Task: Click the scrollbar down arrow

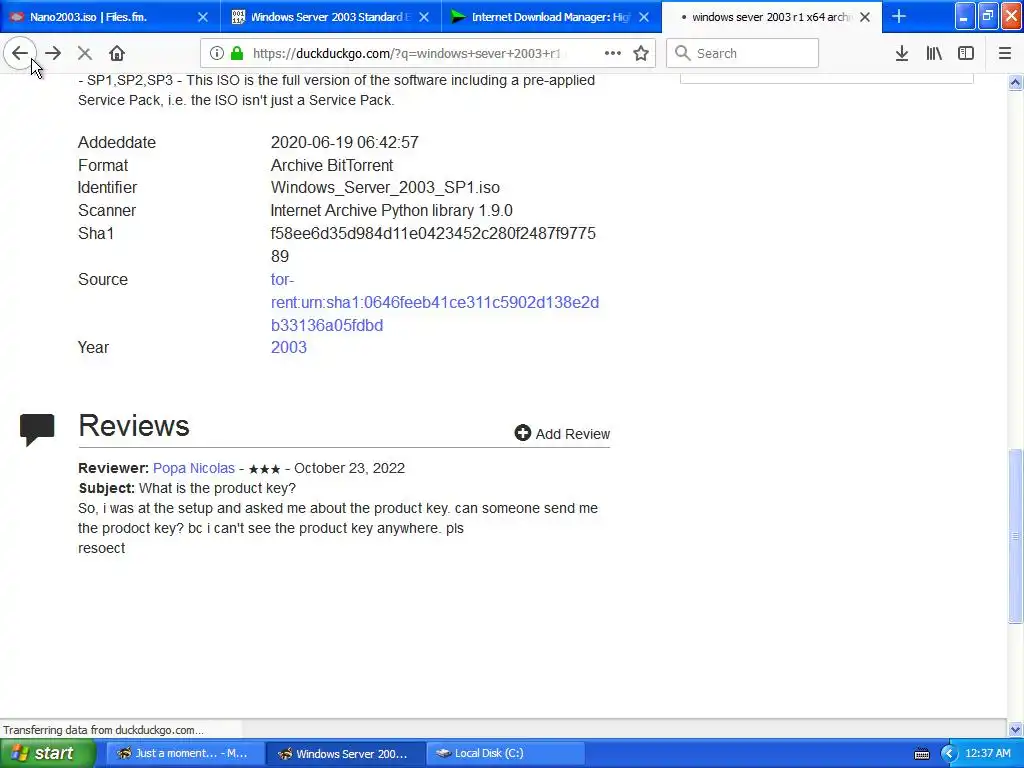Action: coord(1015,729)
